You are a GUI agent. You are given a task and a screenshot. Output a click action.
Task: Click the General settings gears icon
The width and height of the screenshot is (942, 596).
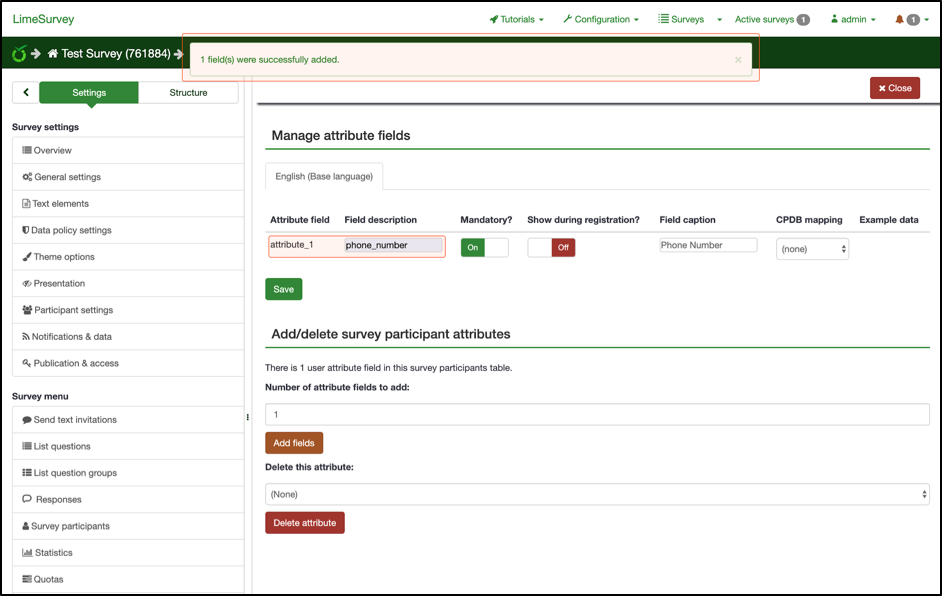click(27, 177)
